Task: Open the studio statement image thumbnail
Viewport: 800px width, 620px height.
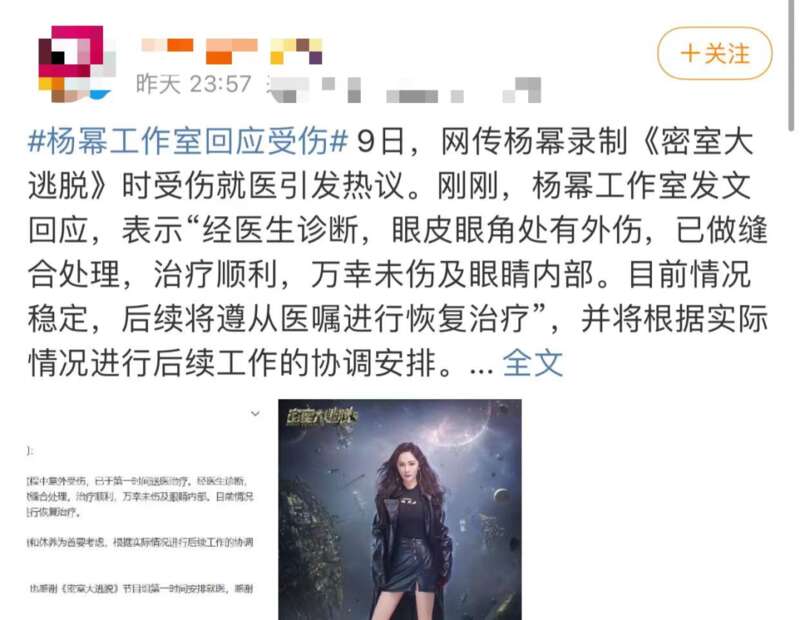Action: 140,509
